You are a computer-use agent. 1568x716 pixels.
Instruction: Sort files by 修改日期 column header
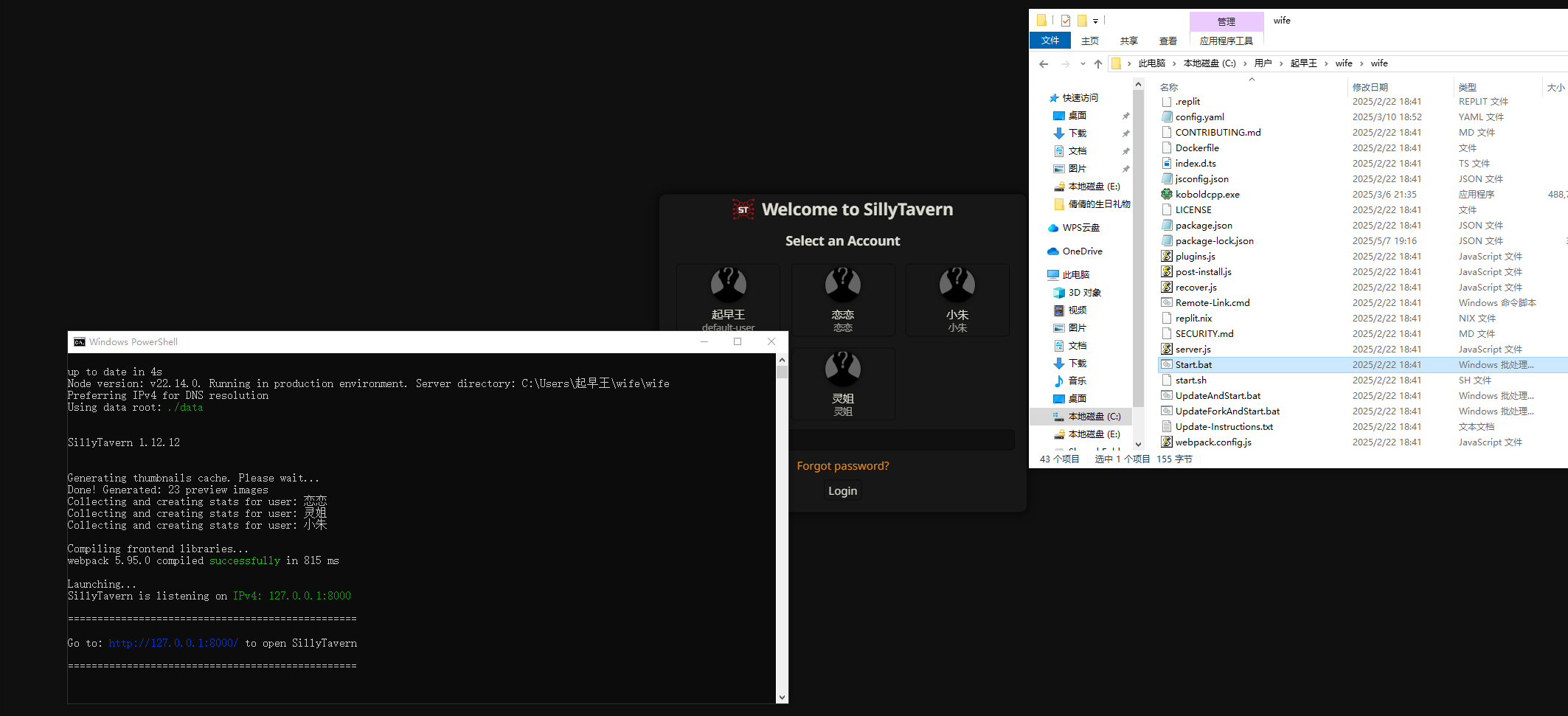coord(1370,87)
